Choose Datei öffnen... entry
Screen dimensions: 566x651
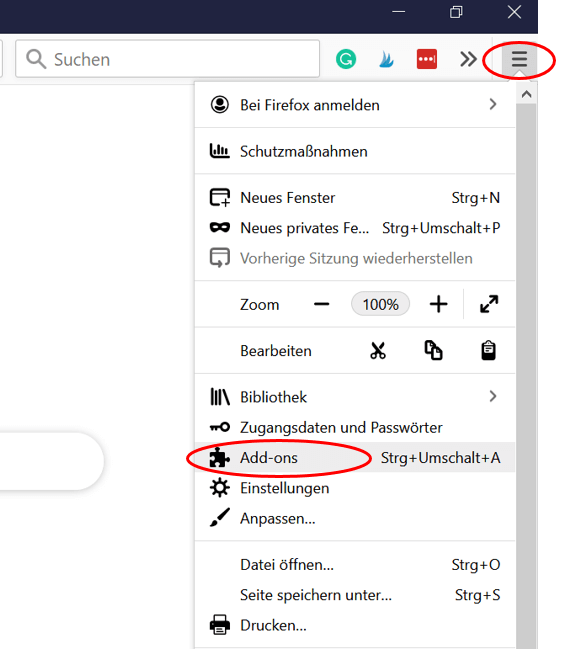tap(355, 565)
